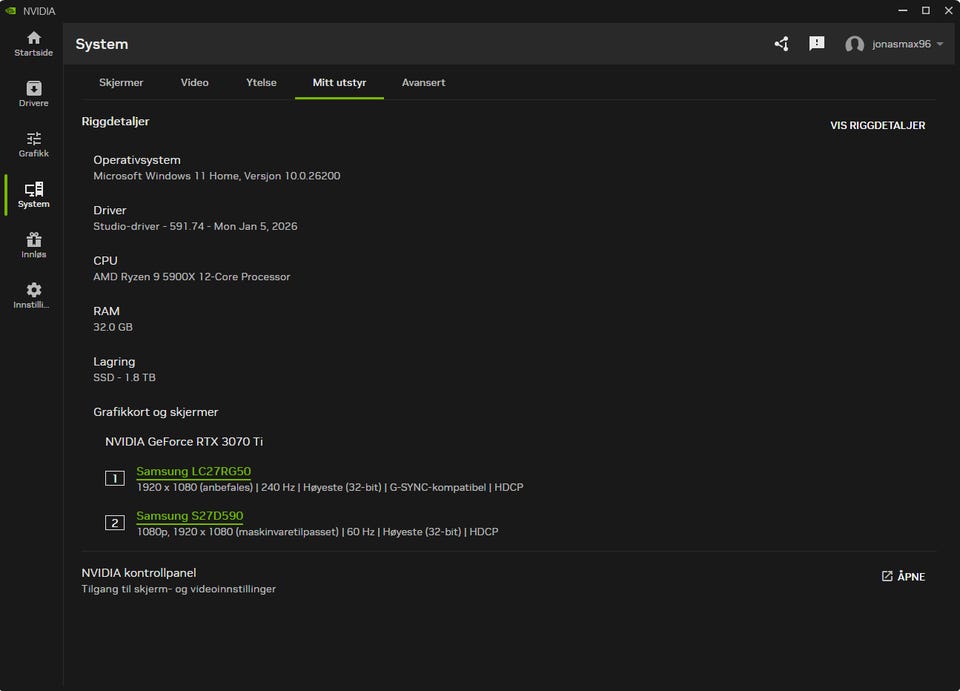Screen dimensions: 960x691
Task: Click 'Tilgang til skjerm- og videoinnstillinger' description
Action: [179, 589]
